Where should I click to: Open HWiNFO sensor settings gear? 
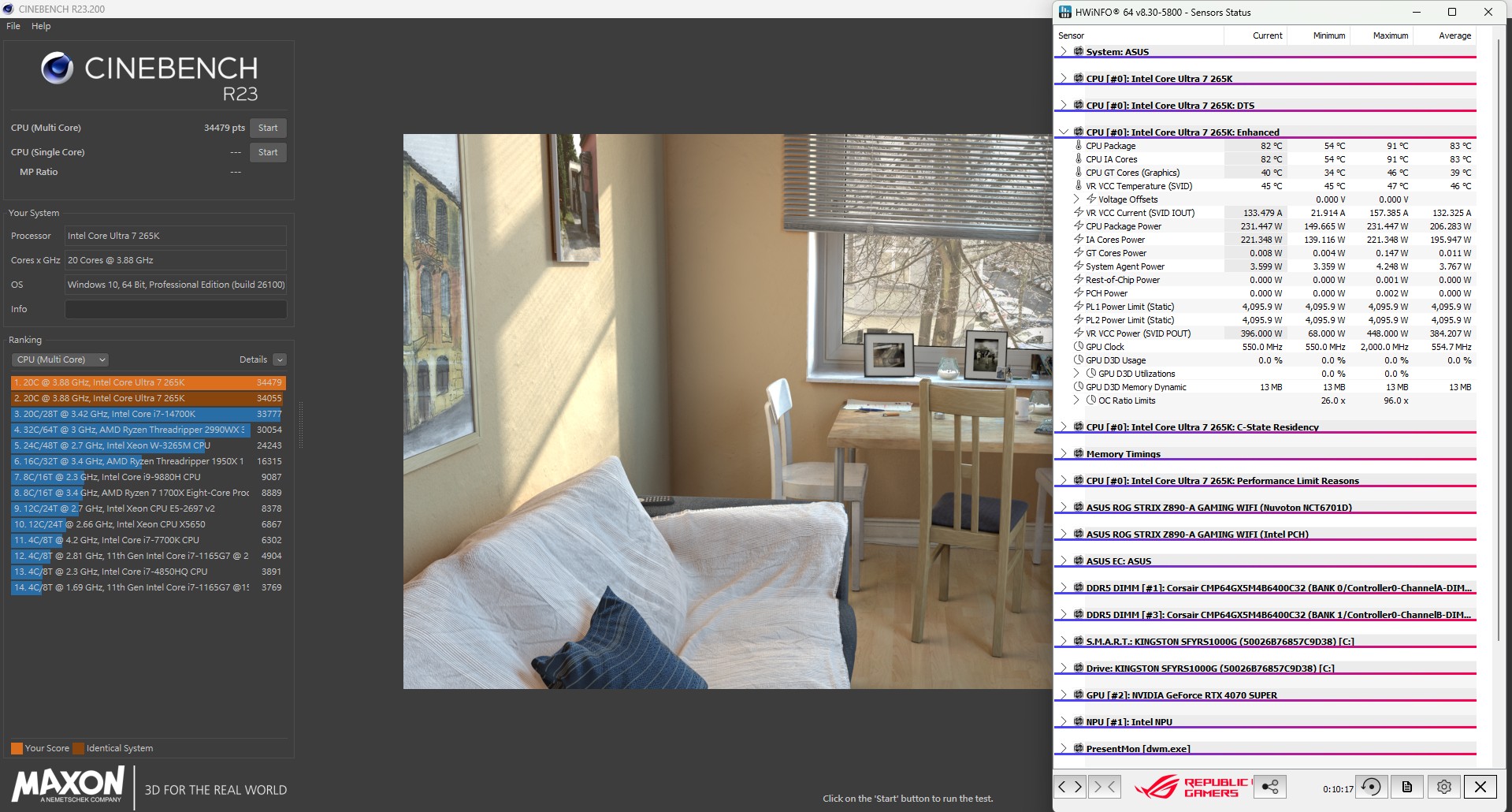[x=1443, y=787]
